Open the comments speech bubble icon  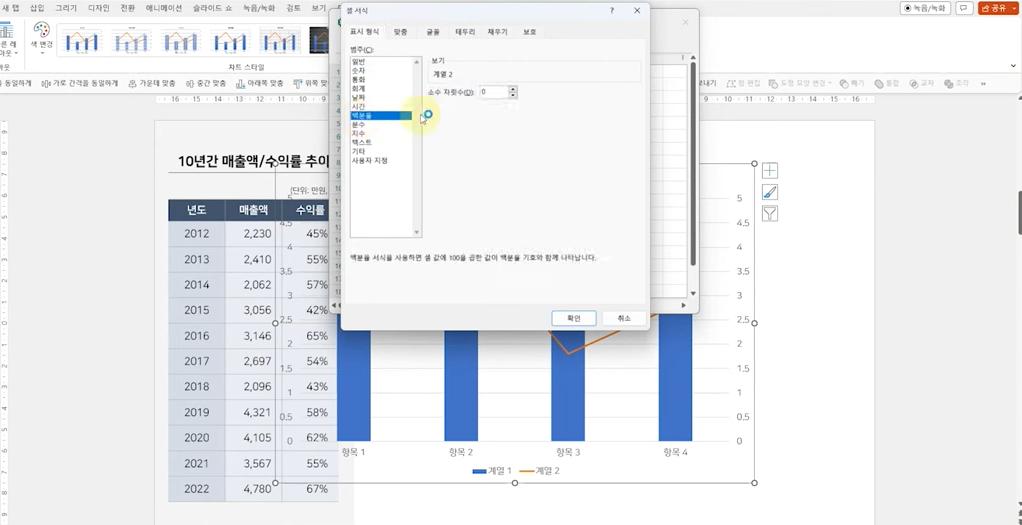963,8
